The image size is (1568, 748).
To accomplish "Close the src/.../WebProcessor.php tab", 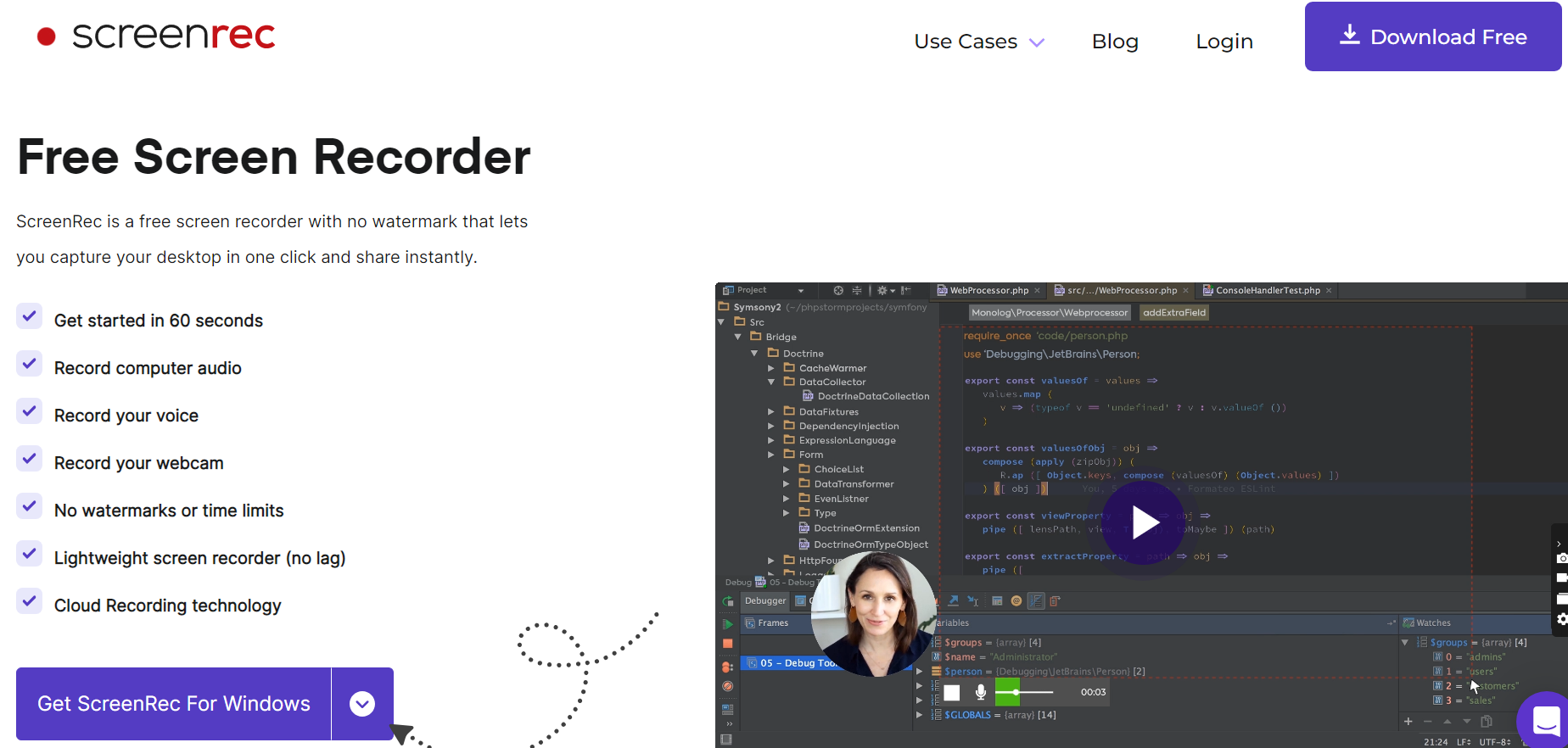I will coord(1185,291).
